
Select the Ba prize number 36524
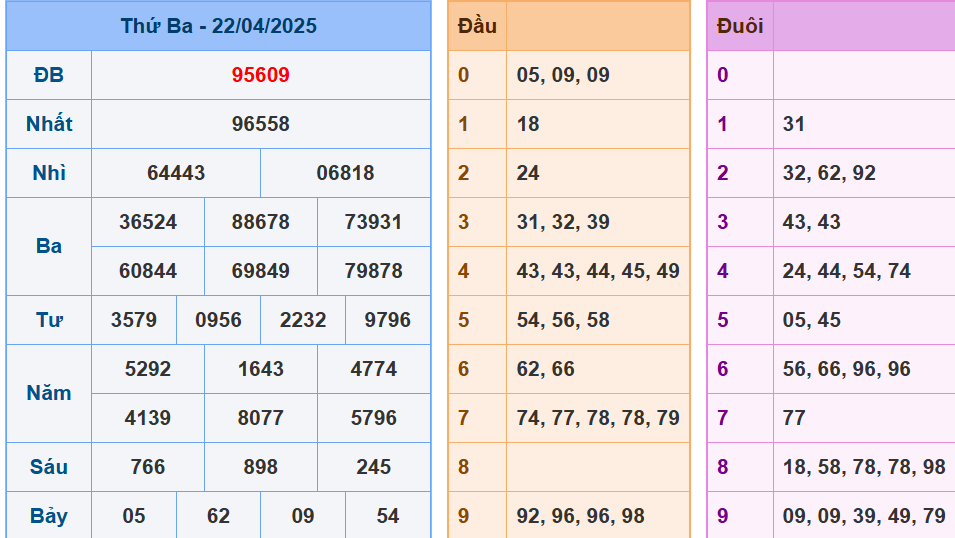[x=148, y=222]
